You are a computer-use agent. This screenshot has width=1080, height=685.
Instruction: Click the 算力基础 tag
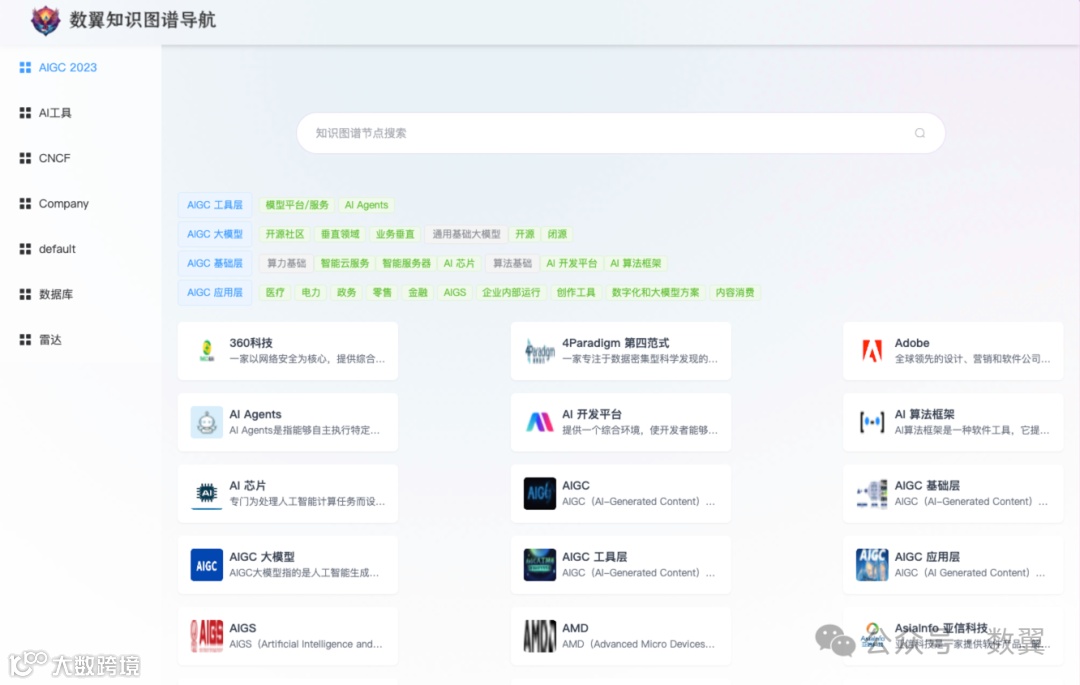pos(286,263)
